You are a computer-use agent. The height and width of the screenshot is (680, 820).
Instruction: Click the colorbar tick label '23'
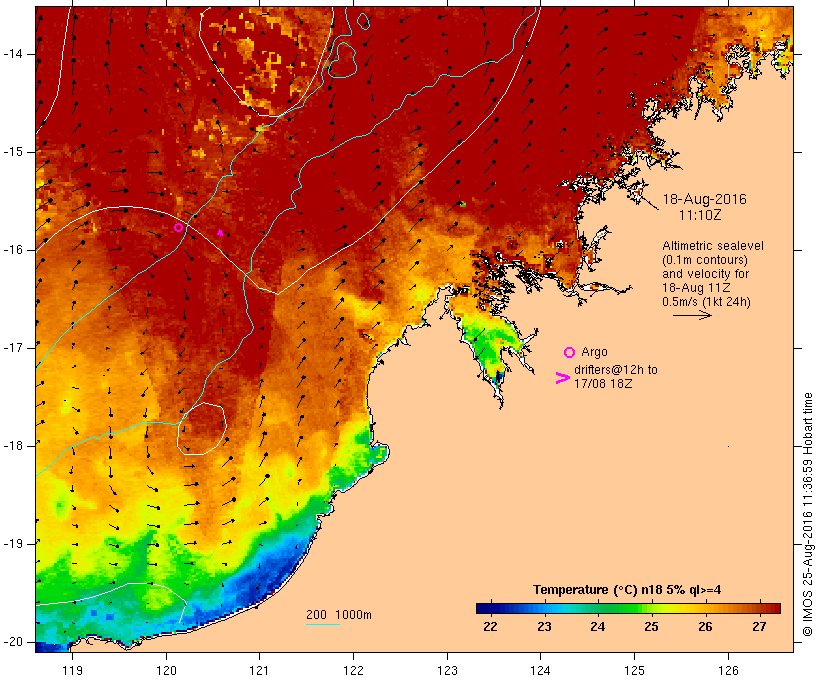(x=544, y=627)
